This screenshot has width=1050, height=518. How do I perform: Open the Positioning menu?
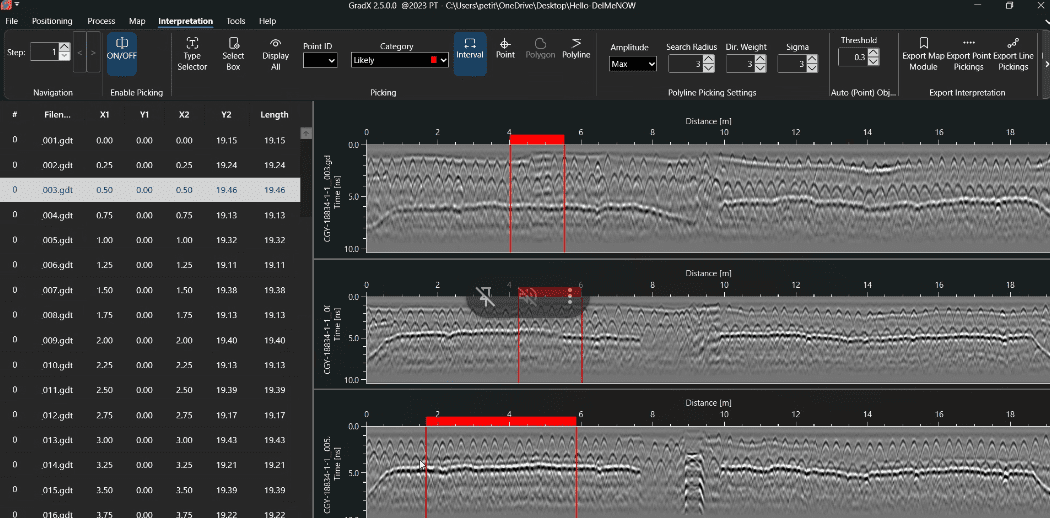click(x=52, y=21)
